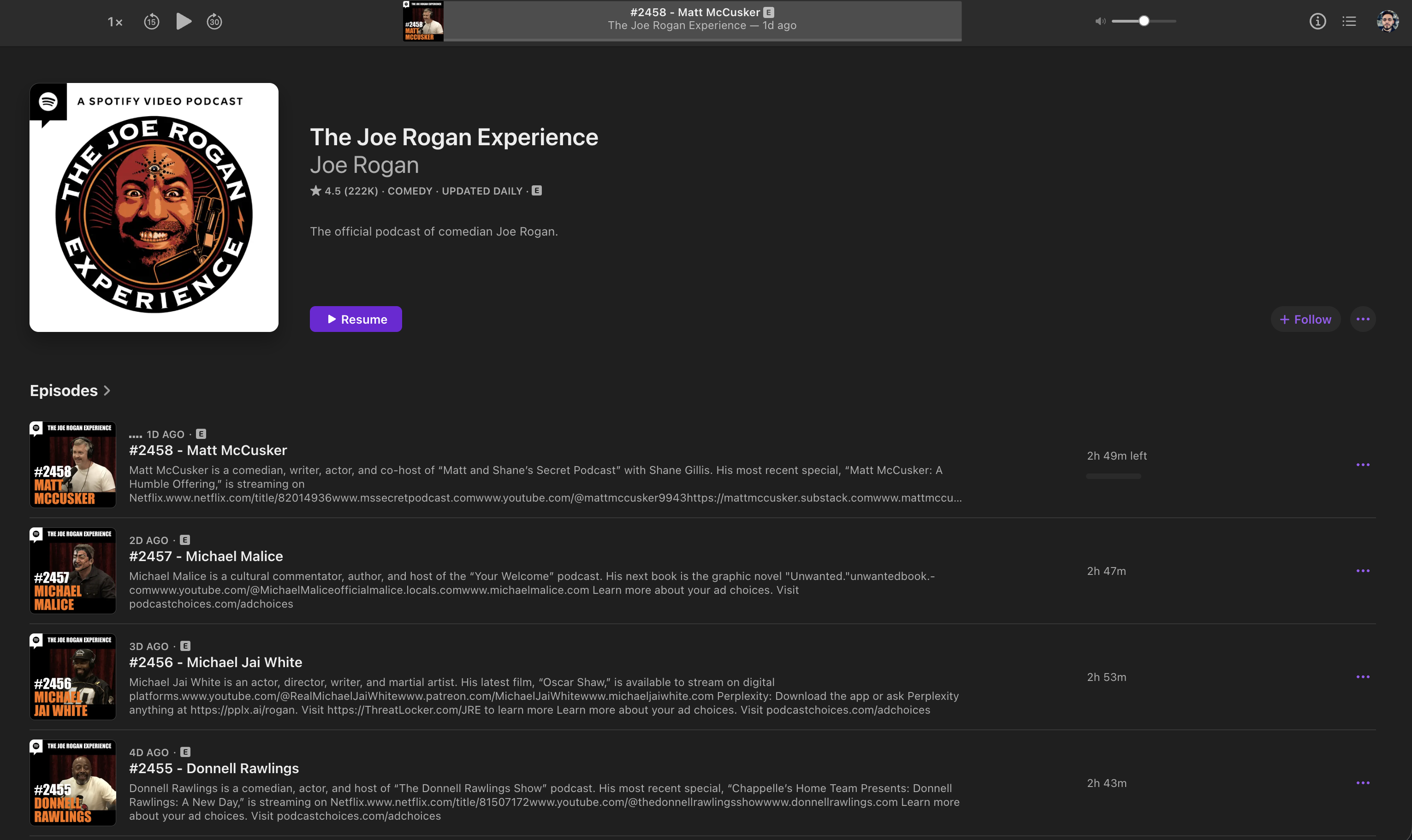Click Joe Rogan author name link
1412x840 pixels.
(364, 166)
